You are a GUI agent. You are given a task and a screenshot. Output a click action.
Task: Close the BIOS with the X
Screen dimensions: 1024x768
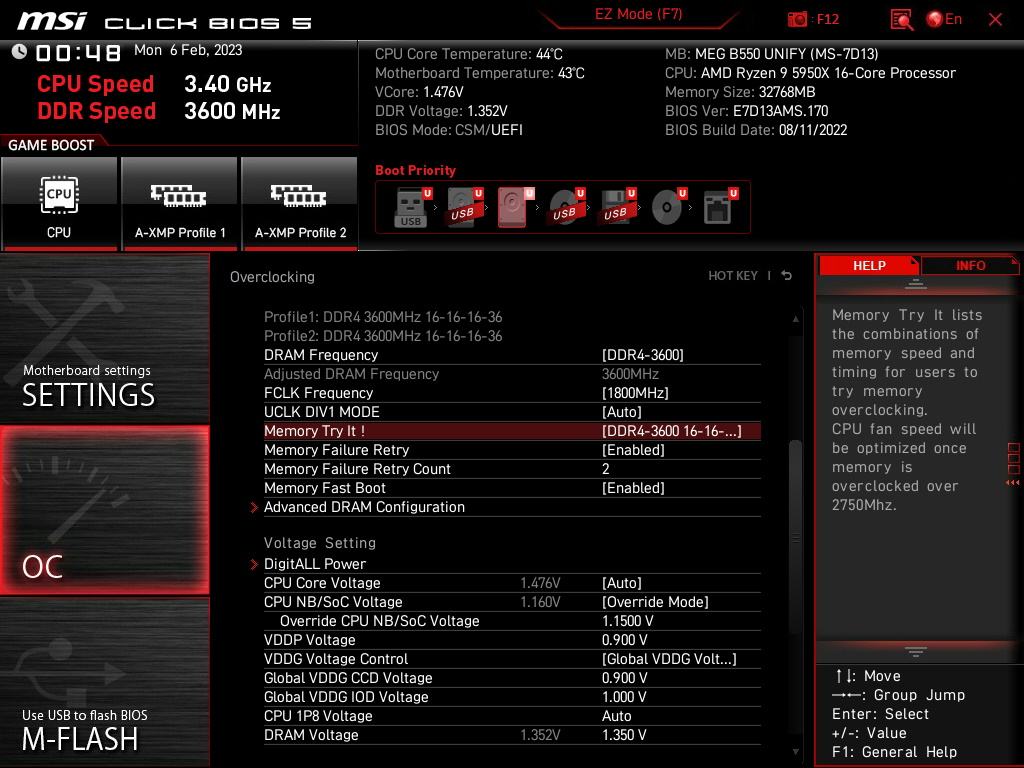995,20
